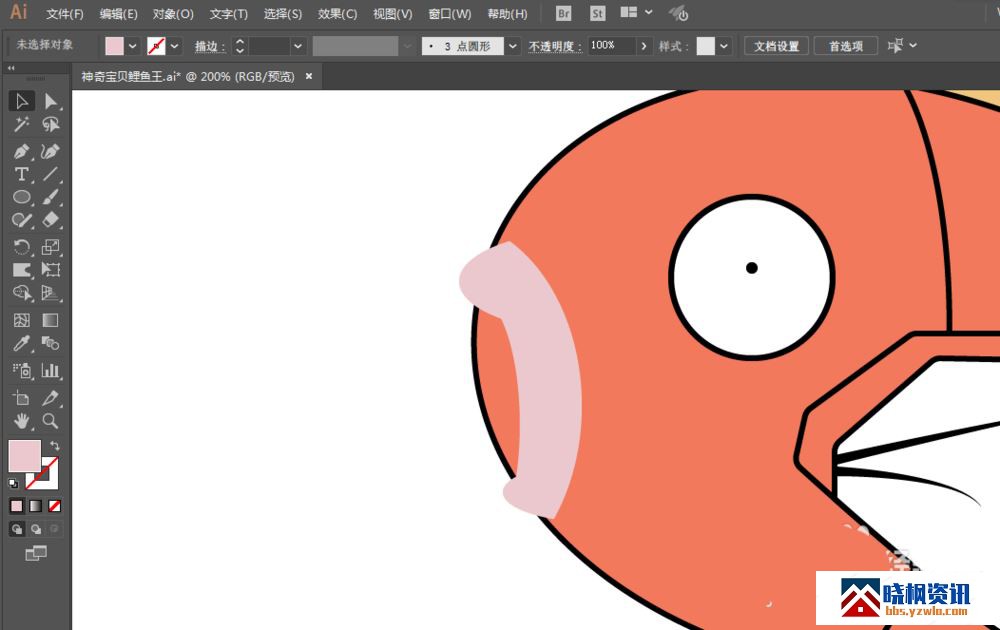The image size is (1000, 630).
Task: Enable Draw Inside mode
Action: click(x=55, y=529)
